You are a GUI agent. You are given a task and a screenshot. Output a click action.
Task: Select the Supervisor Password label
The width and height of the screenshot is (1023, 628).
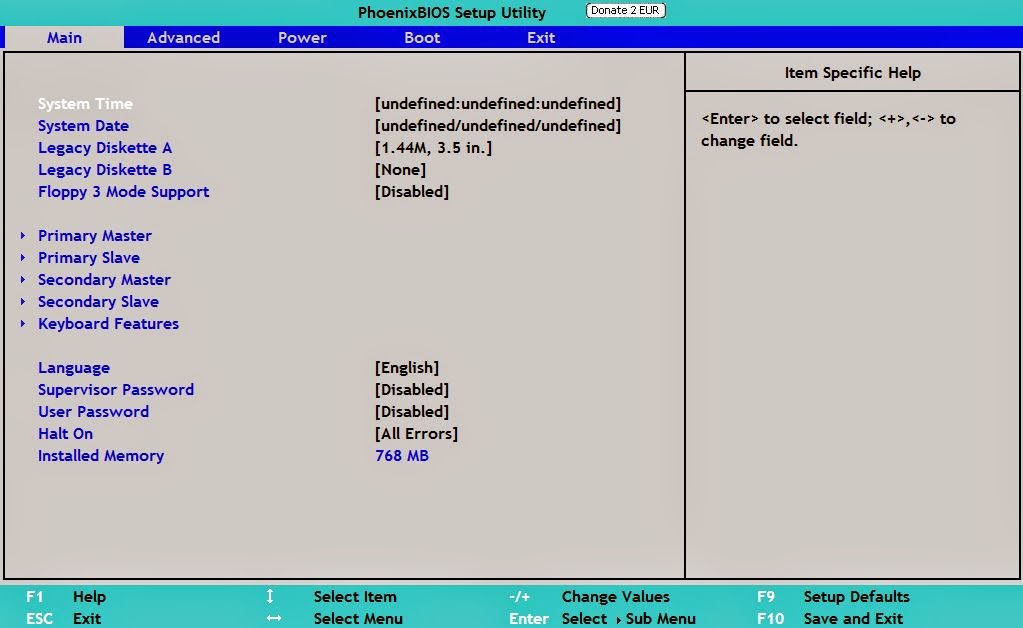(116, 390)
